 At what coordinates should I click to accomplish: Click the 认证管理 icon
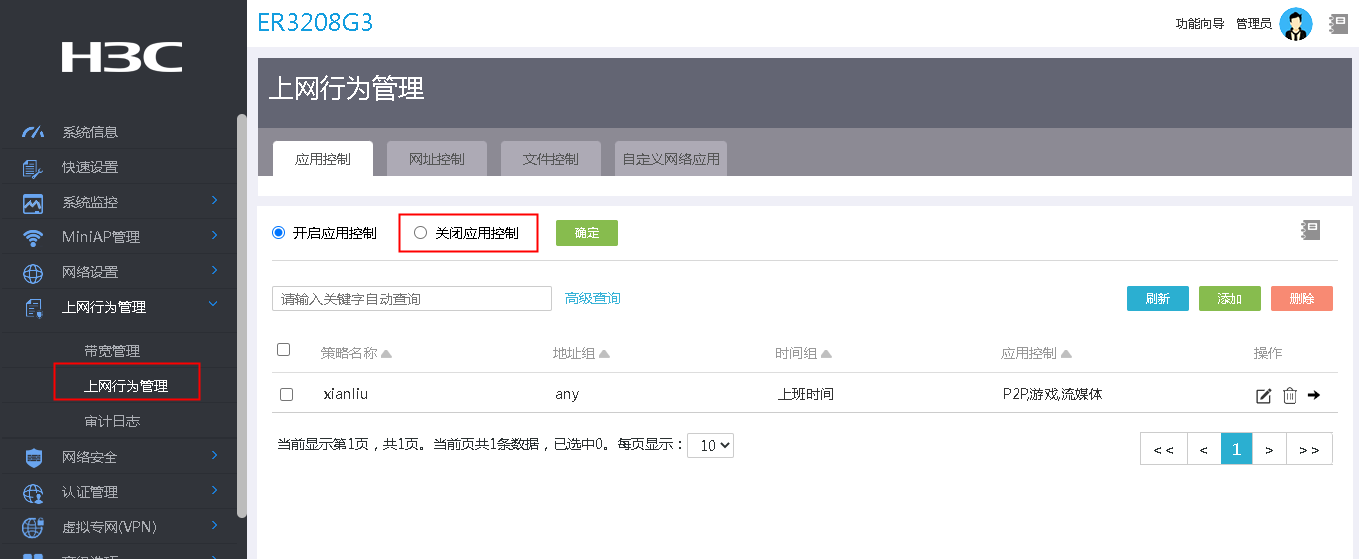[33, 493]
